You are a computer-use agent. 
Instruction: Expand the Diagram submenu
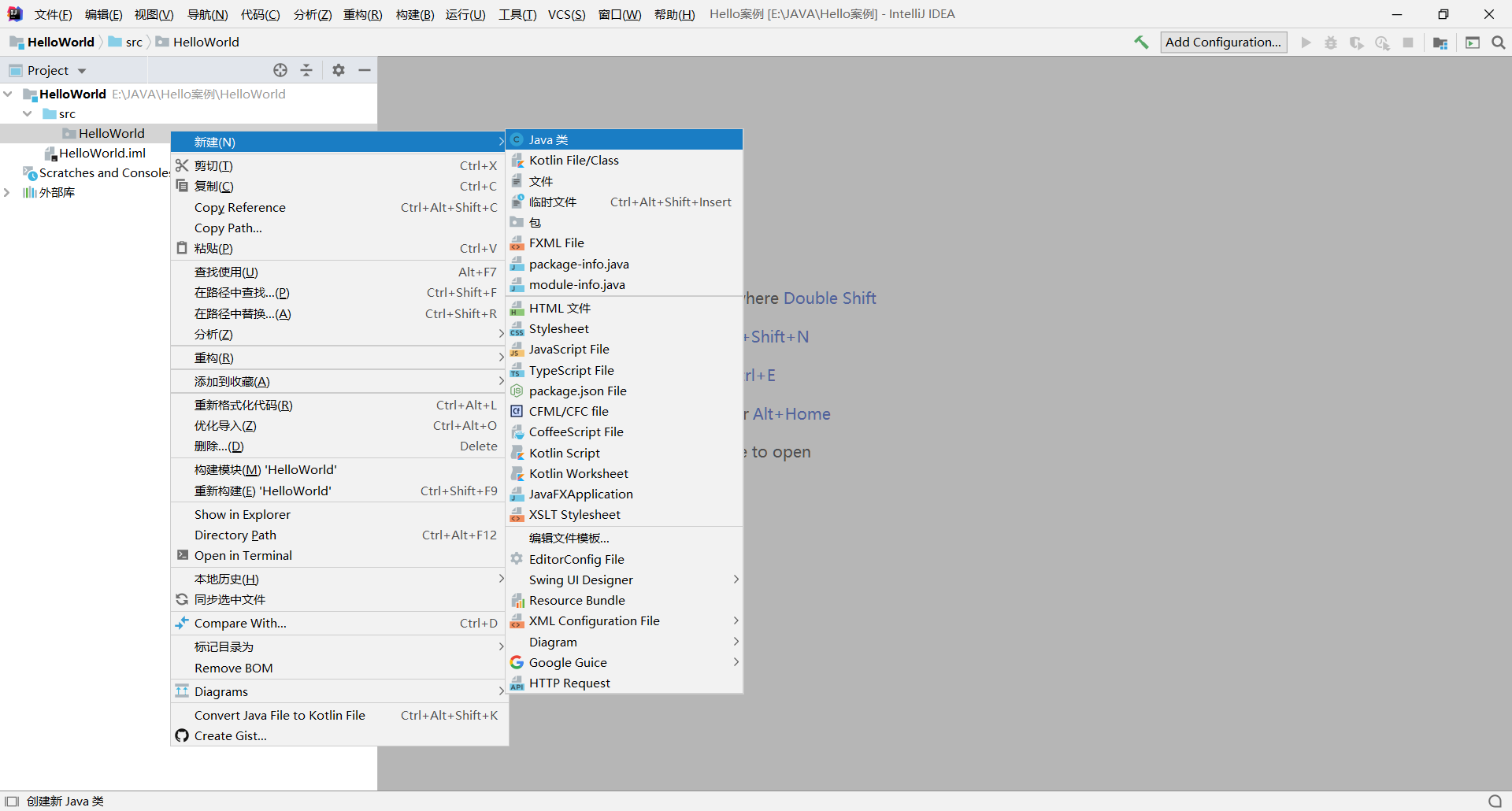coord(624,642)
